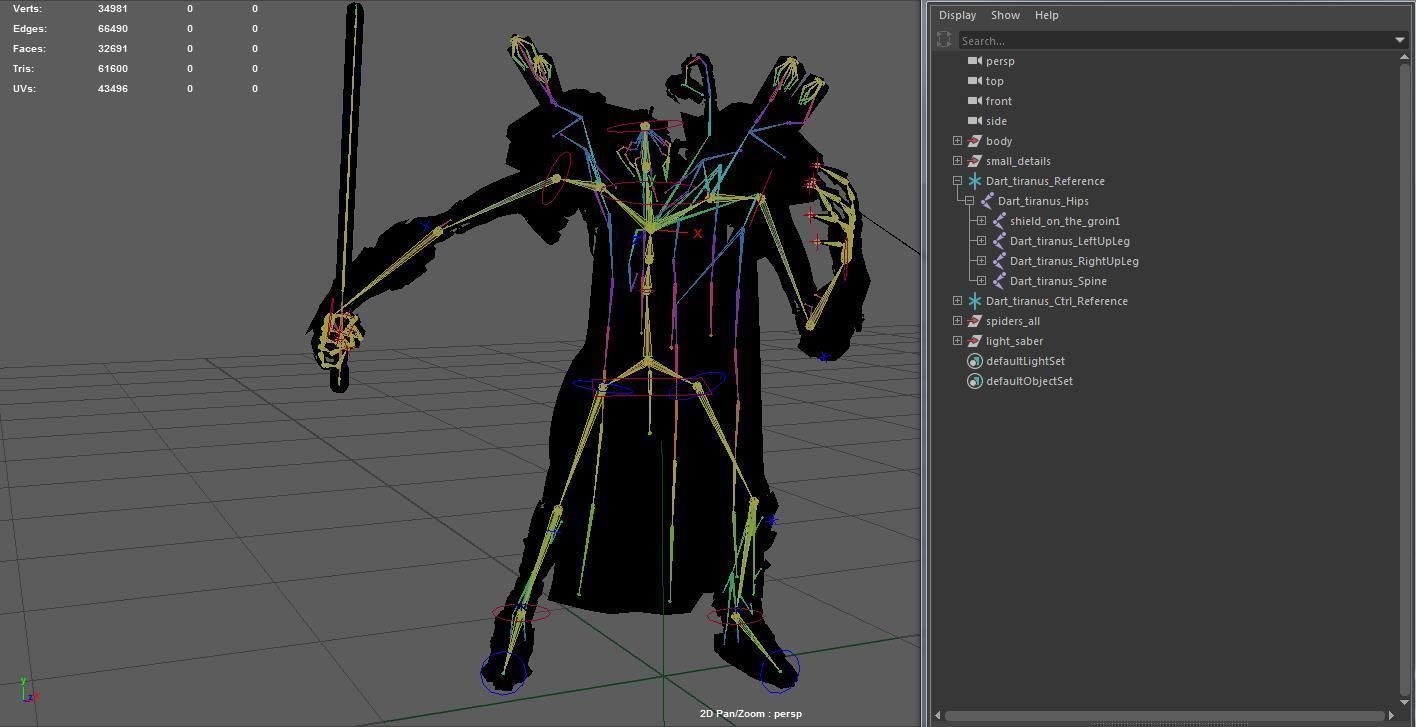Click the 'UVs:' heads-up label
Viewport: 1416px width, 727px height.
(x=25, y=88)
